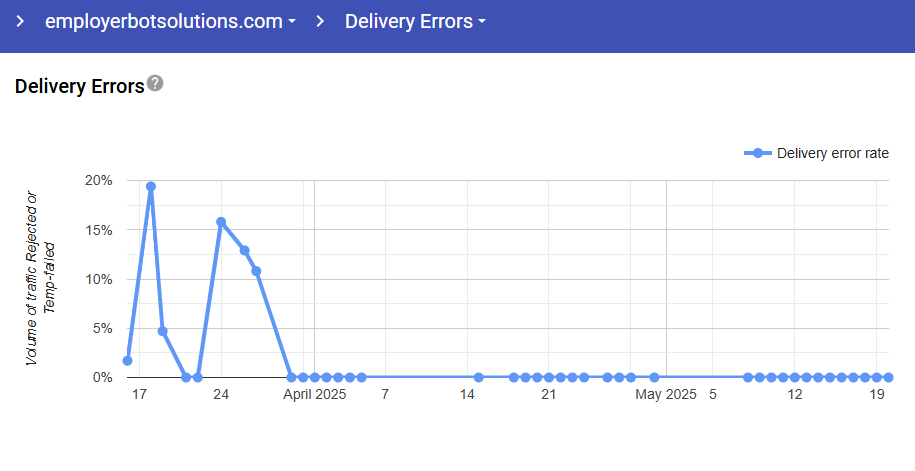The height and width of the screenshot is (471, 915).
Task: Click the first breadcrumb chevron arrow
Action: click(20, 21)
